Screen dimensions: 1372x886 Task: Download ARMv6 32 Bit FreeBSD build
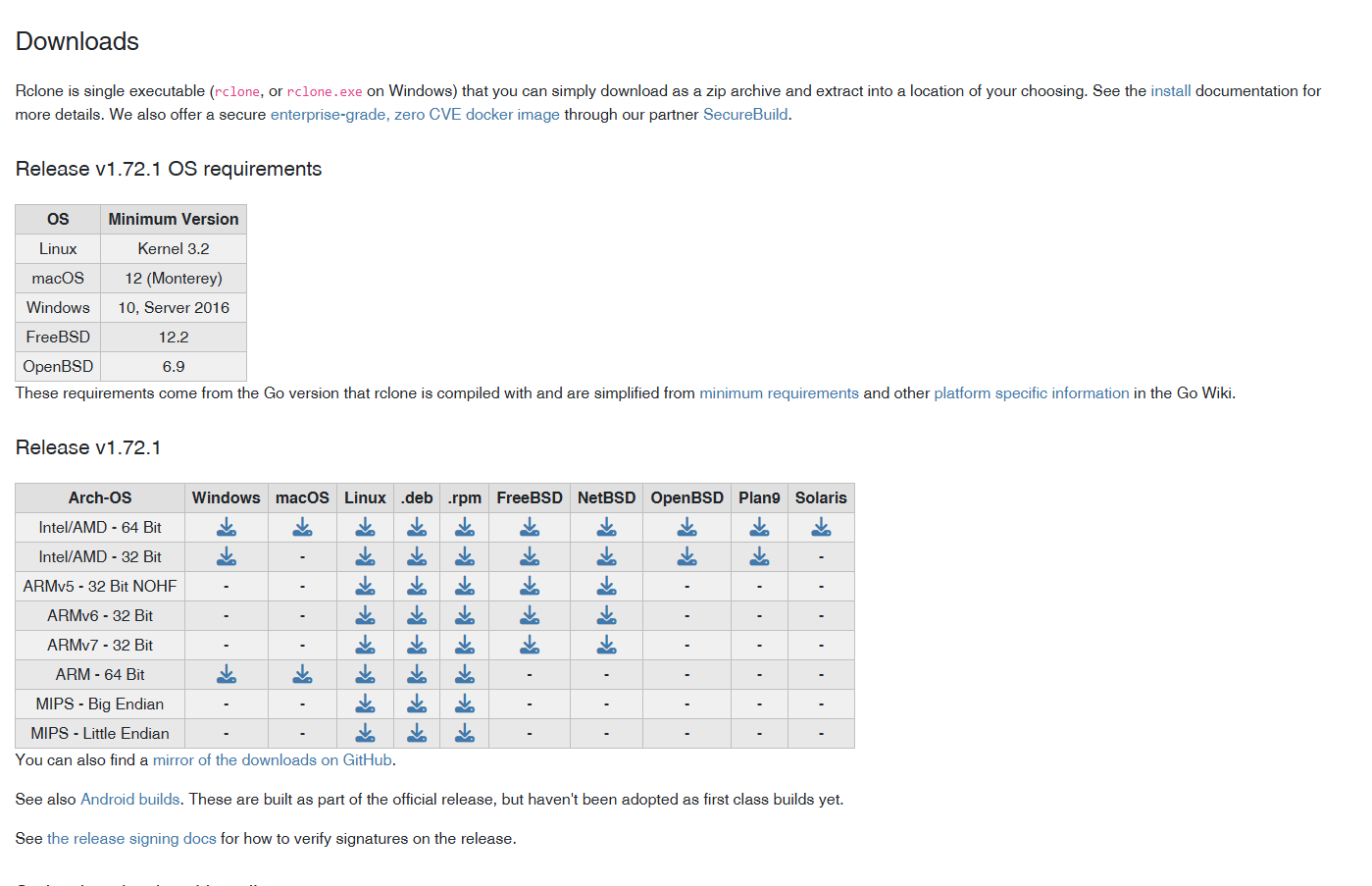tap(530, 615)
